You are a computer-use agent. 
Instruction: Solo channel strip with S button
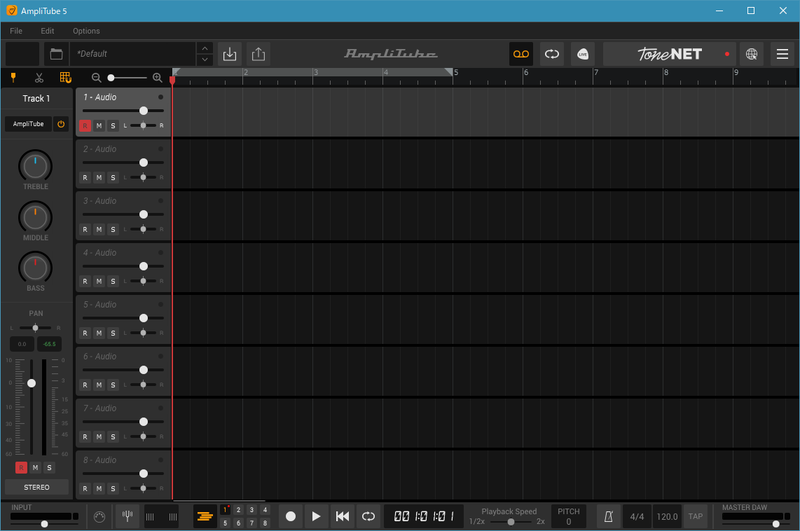(x=49, y=467)
